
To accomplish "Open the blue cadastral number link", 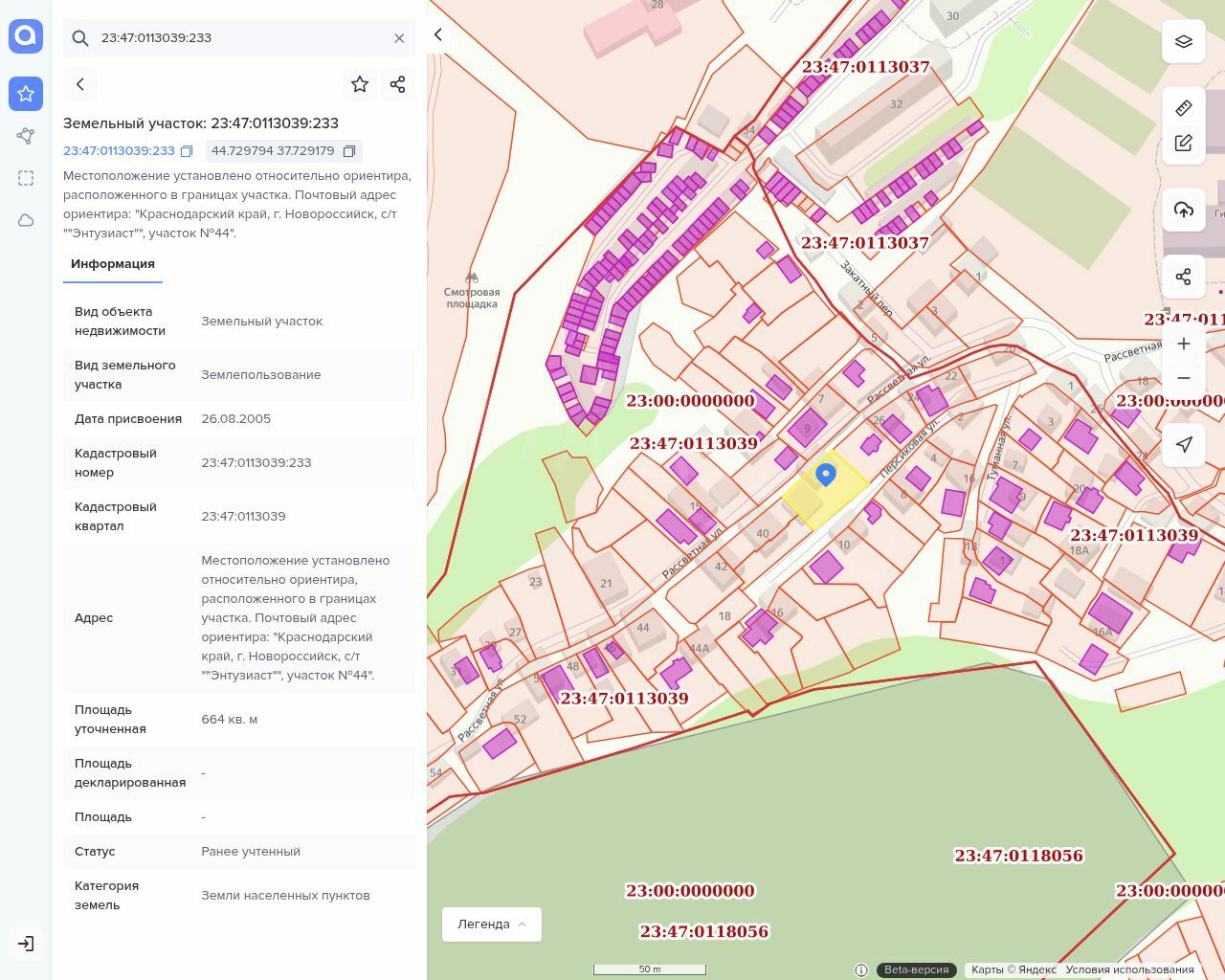I will coord(119,151).
